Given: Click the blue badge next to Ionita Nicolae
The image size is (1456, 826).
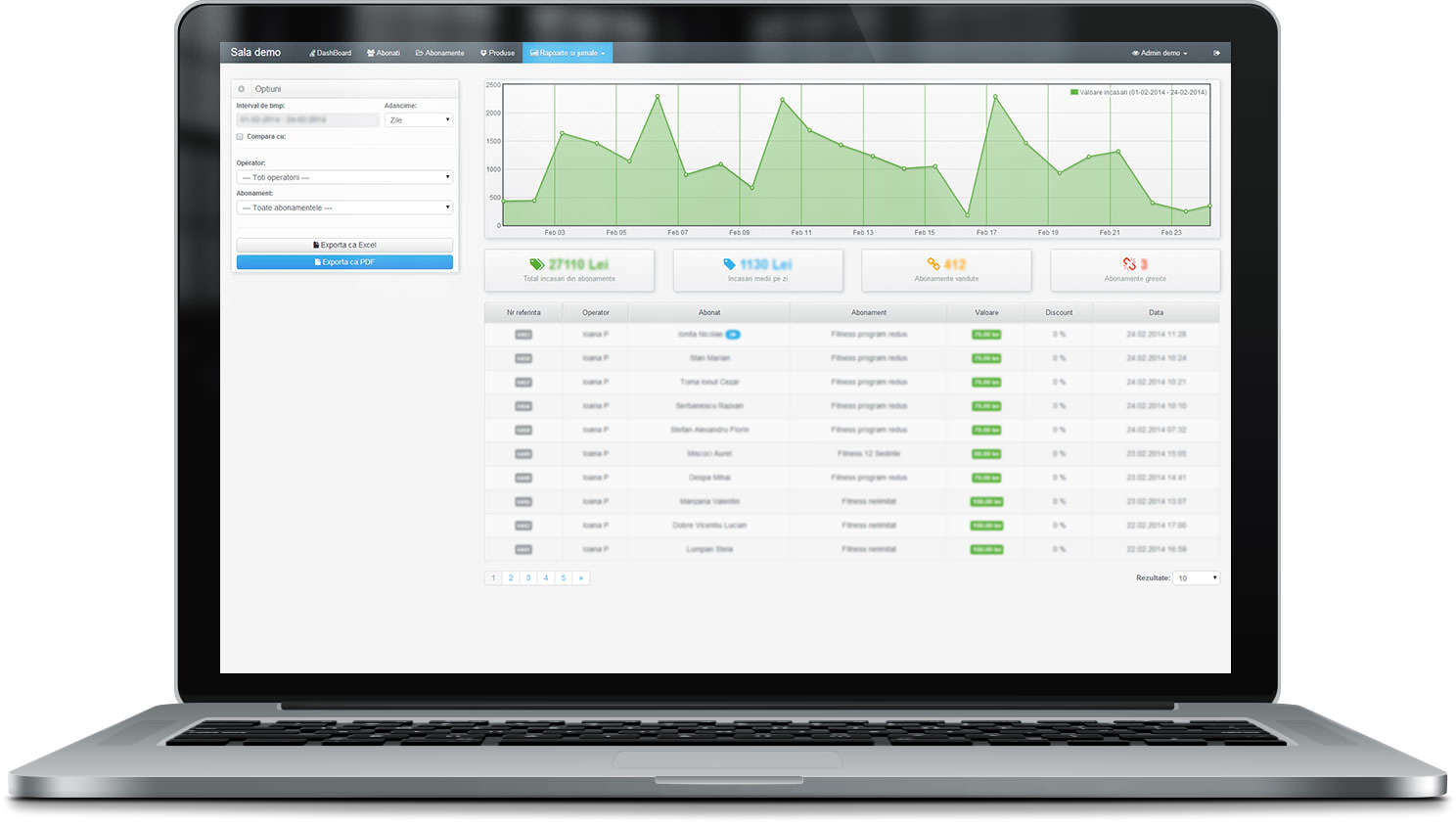Looking at the screenshot, I should (x=733, y=335).
